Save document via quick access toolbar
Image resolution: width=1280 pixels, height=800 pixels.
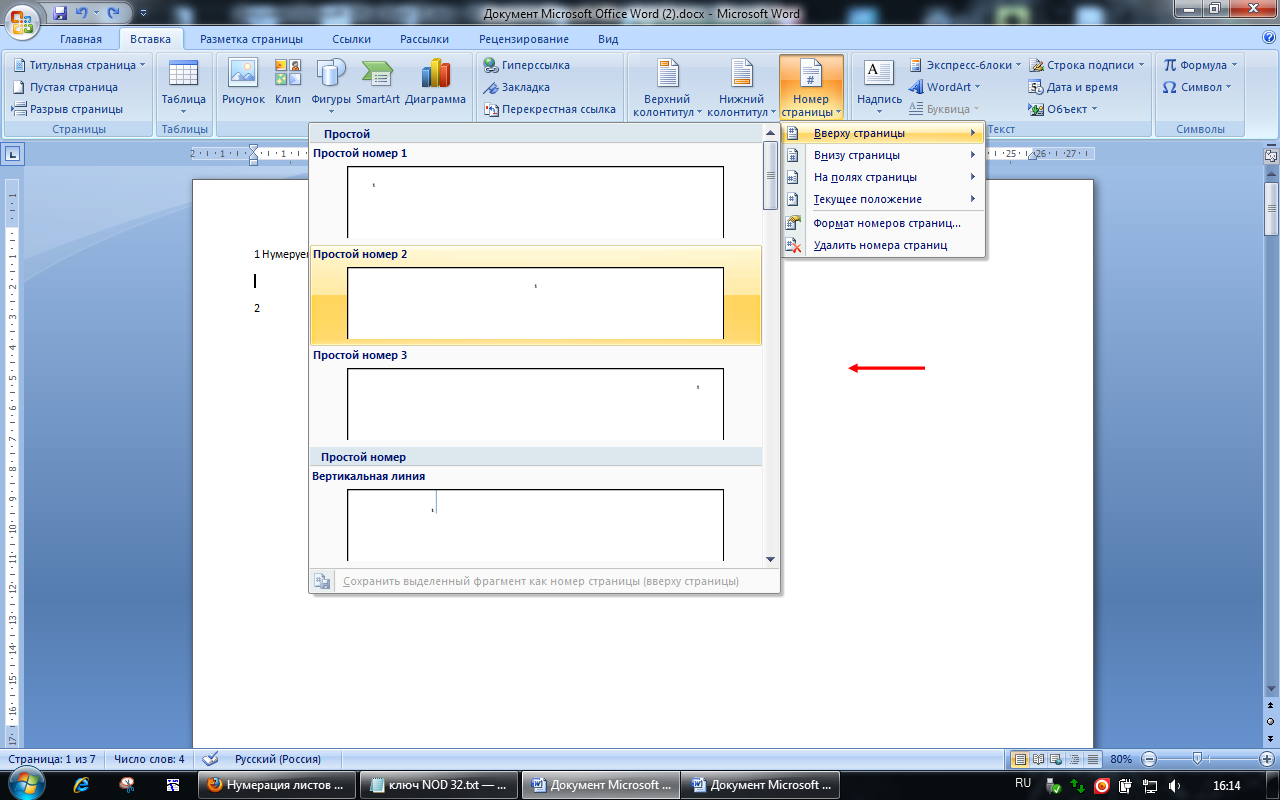60,13
